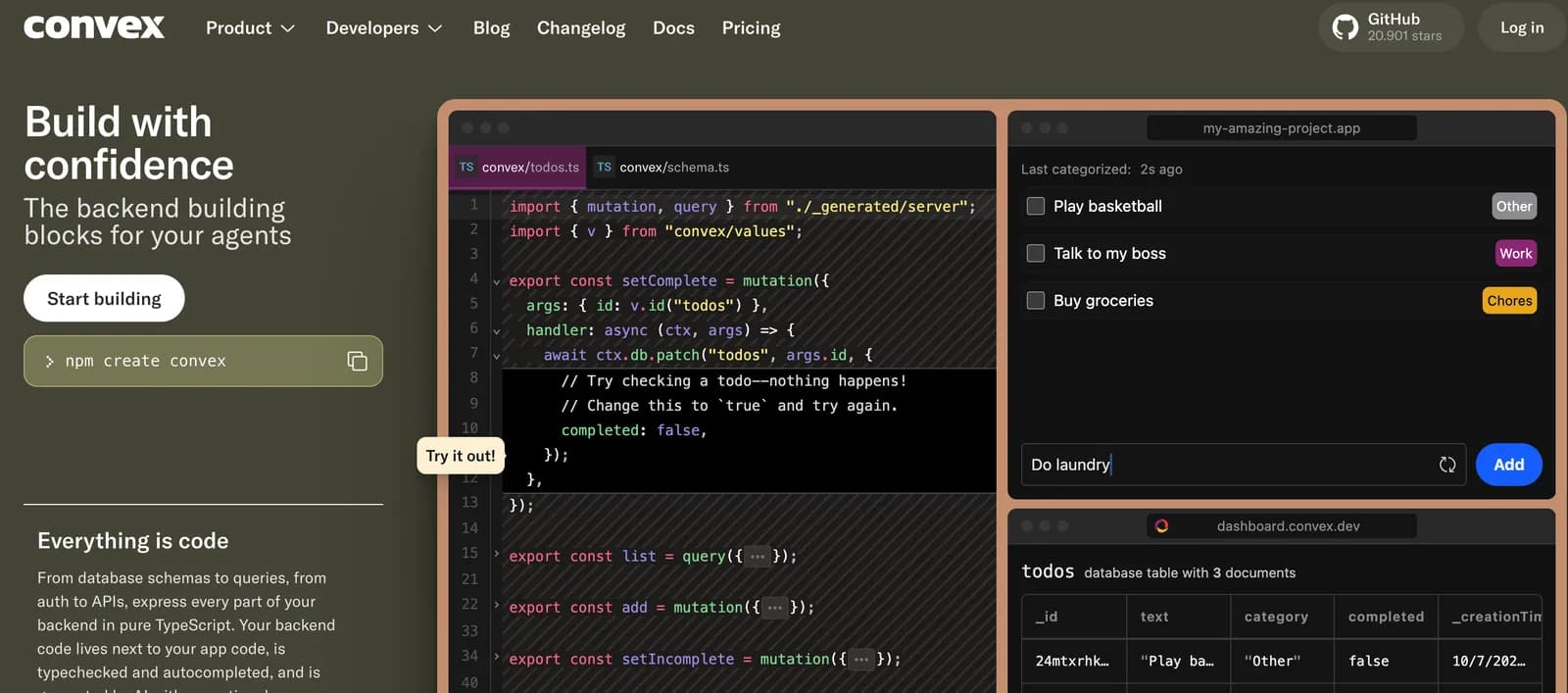Click the GitHub stars button
Screen dimensions: 1568x693
[x=1391, y=27]
